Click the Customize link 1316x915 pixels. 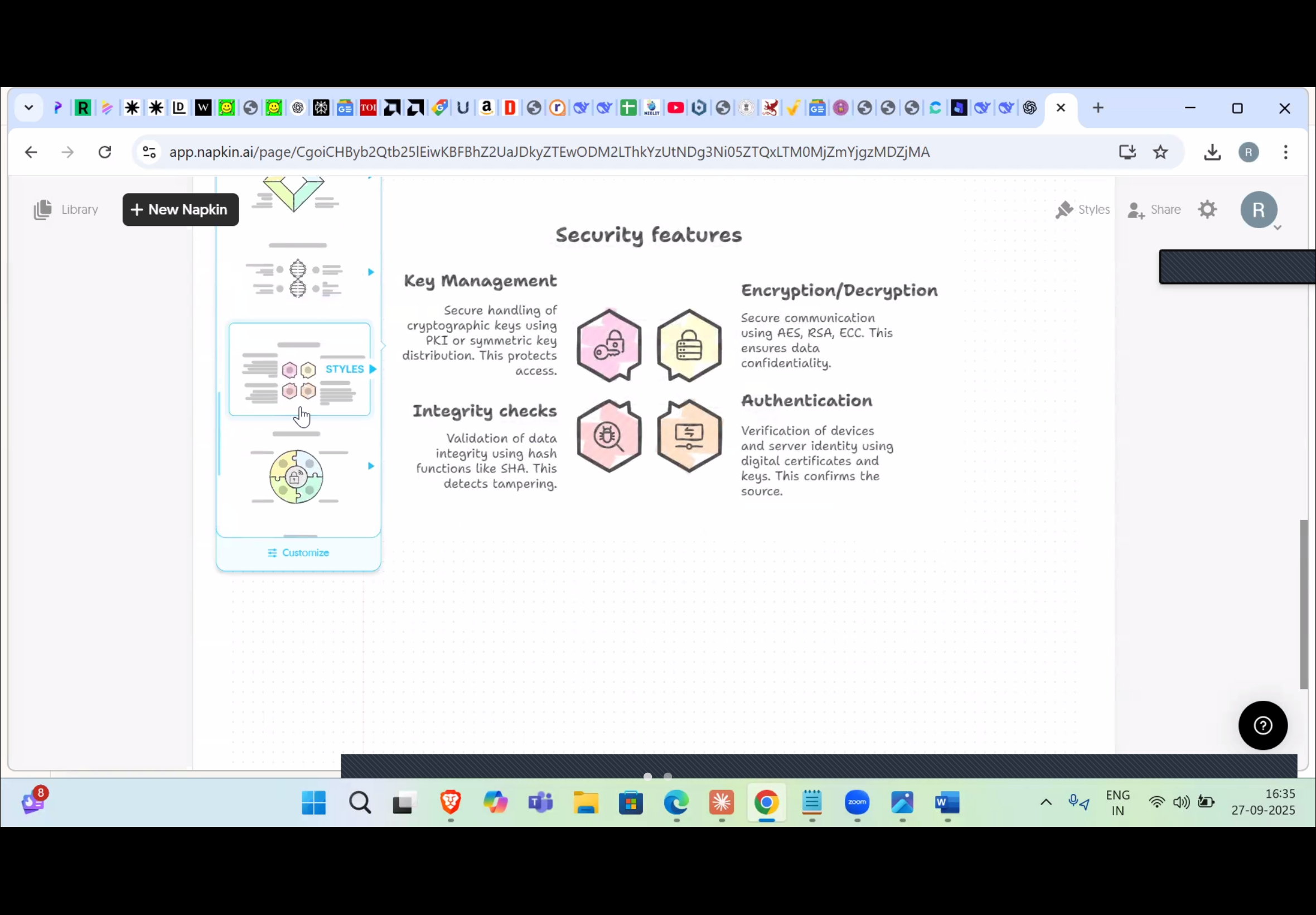coord(298,553)
